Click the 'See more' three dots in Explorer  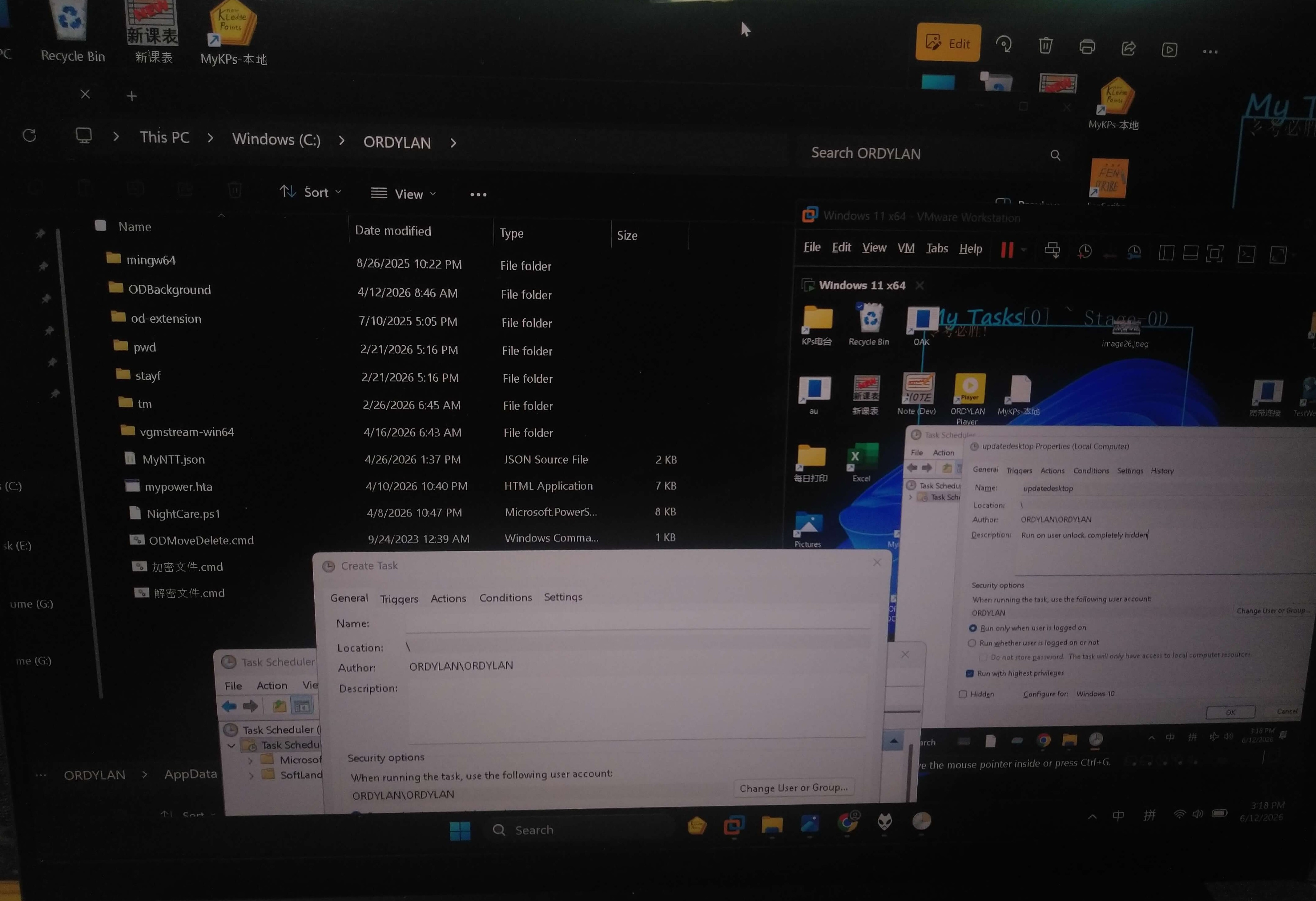click(x=478, y=194)
